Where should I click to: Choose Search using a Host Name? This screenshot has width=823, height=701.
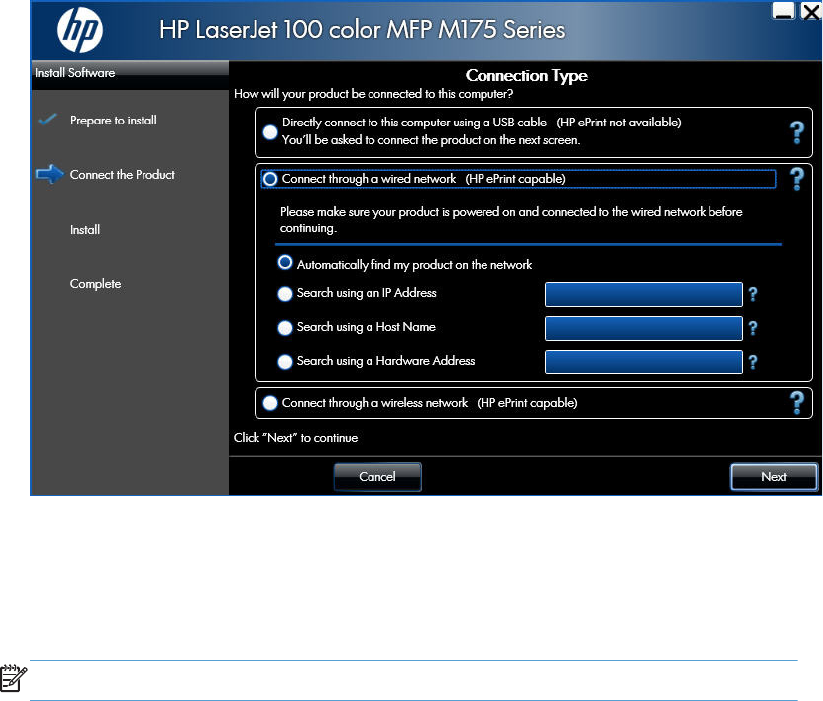tap(284, 328)
